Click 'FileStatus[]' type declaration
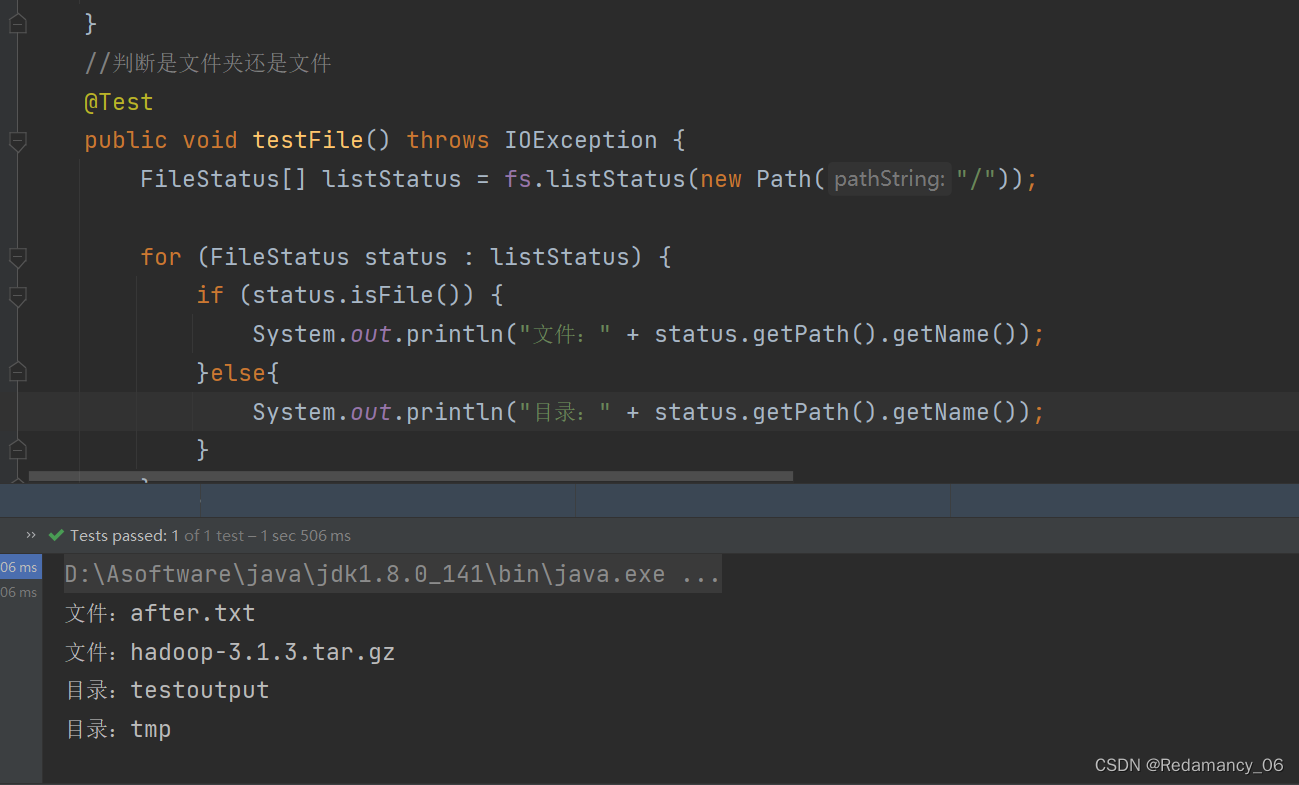The height and width of the screenshot is (785, 1299). [224, 179]
